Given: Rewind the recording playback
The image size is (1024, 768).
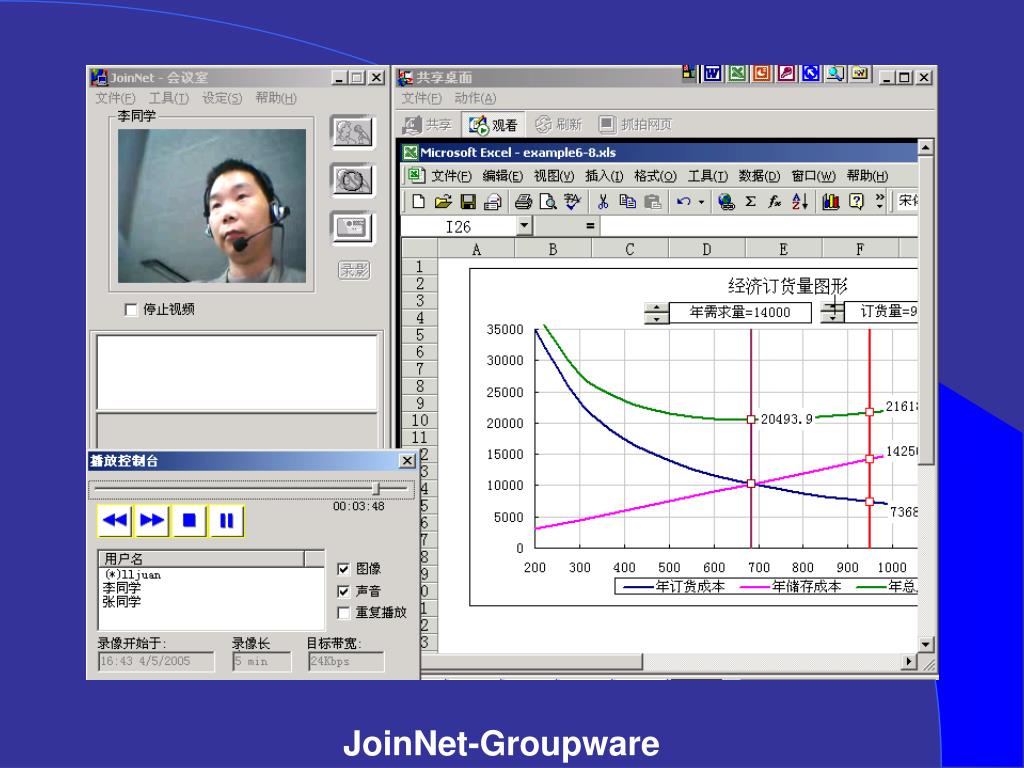Looking at the screenshot, I should [115, 520].
